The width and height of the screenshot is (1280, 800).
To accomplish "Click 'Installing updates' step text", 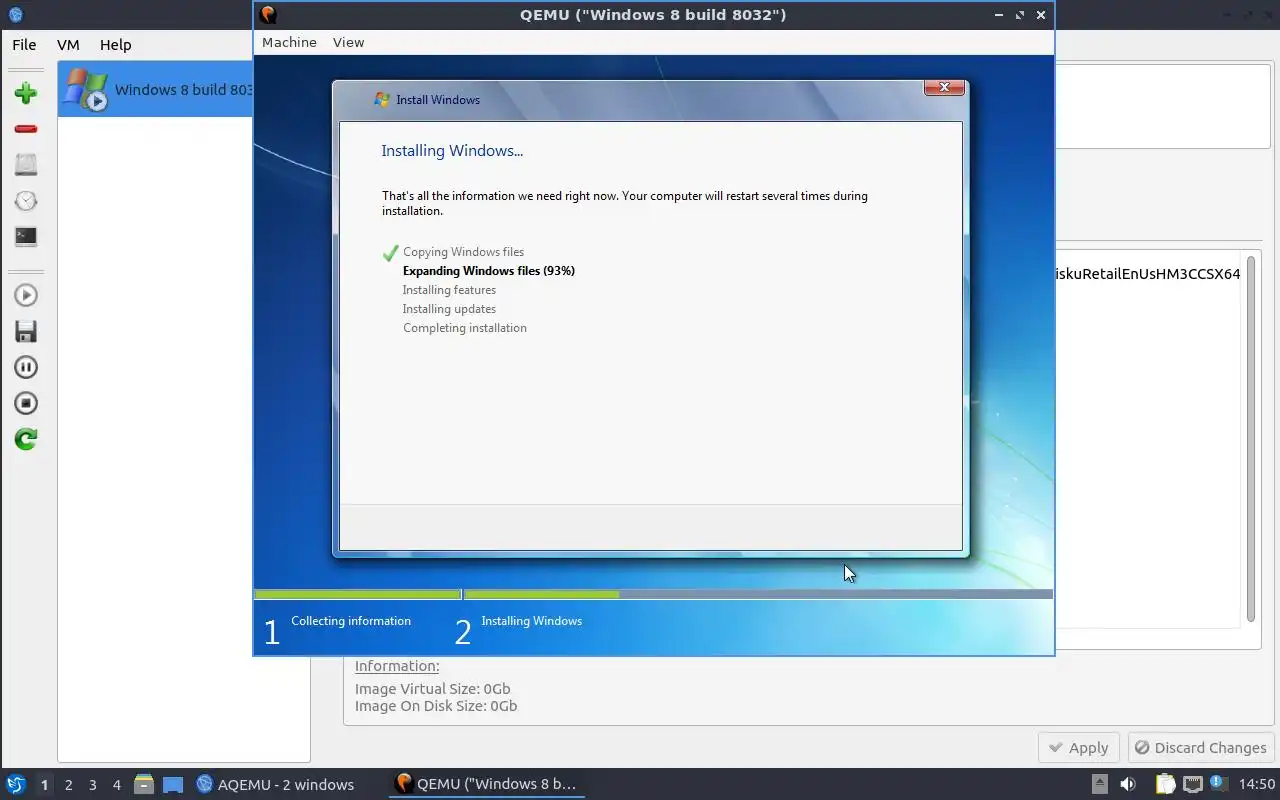I will [449, 309].
